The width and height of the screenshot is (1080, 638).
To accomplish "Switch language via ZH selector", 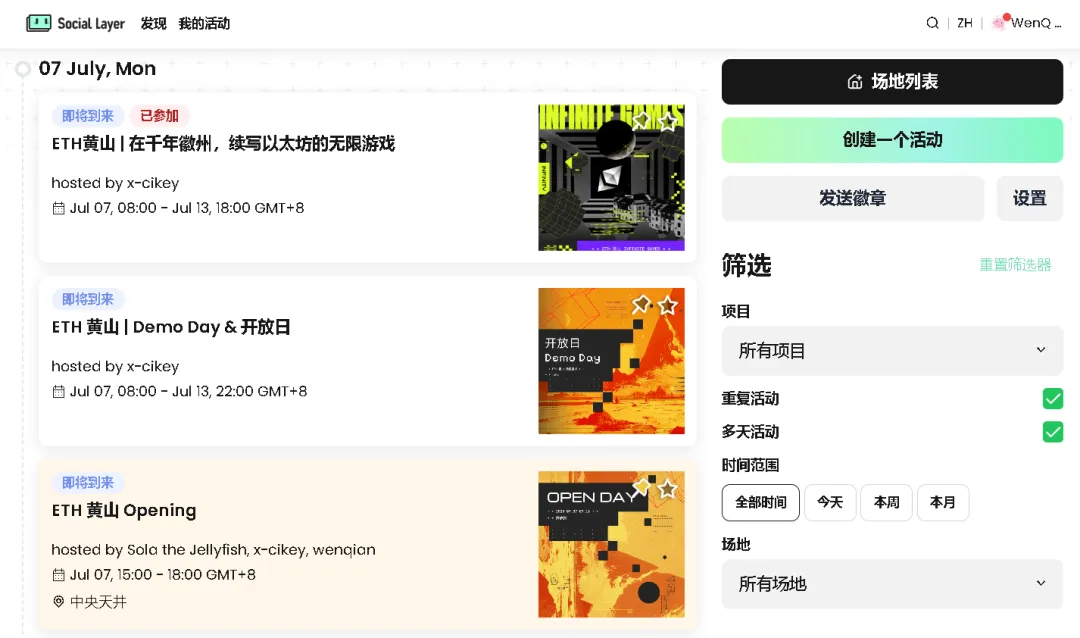I will click(964, 23).
